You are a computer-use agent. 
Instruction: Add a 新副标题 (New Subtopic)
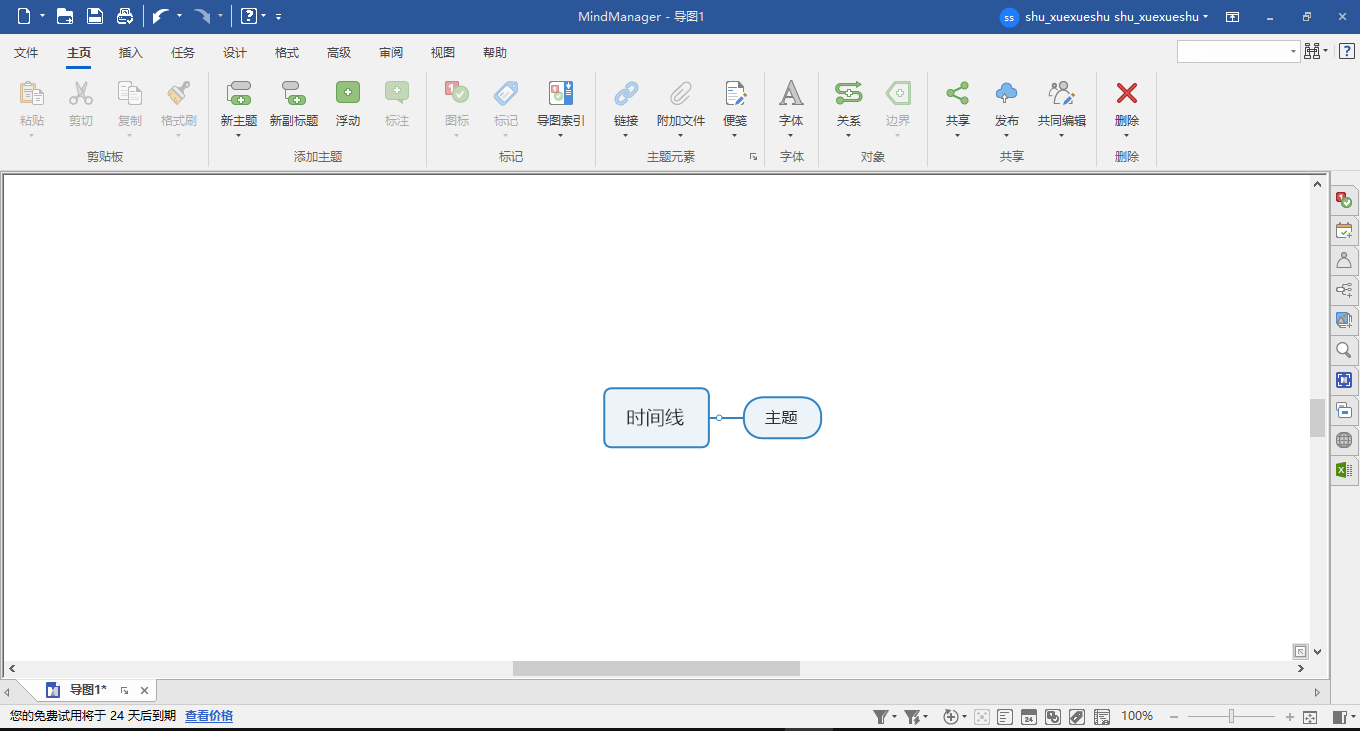[294, 104]
